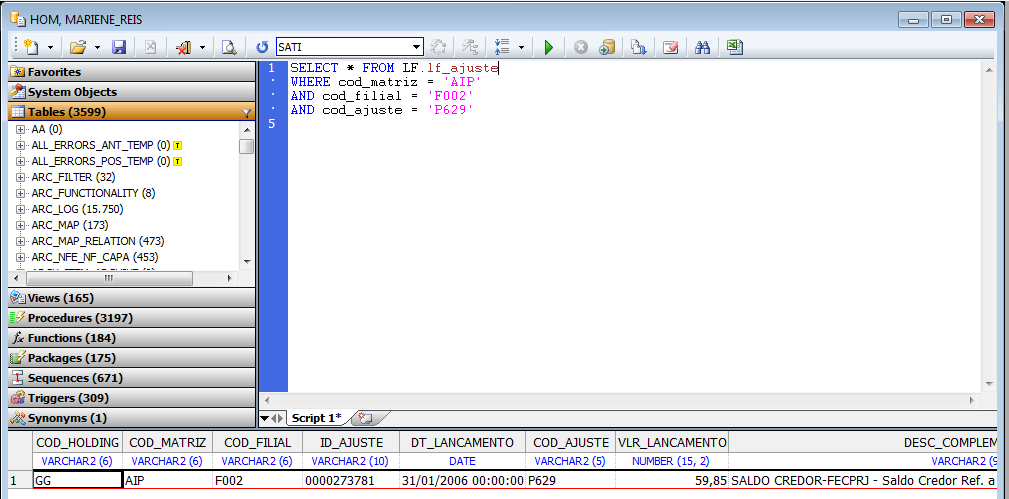The height and width of the screenshot is (499, 1009).
Task: Expand the ARC_LOG table node
Action: pos(21,209)
